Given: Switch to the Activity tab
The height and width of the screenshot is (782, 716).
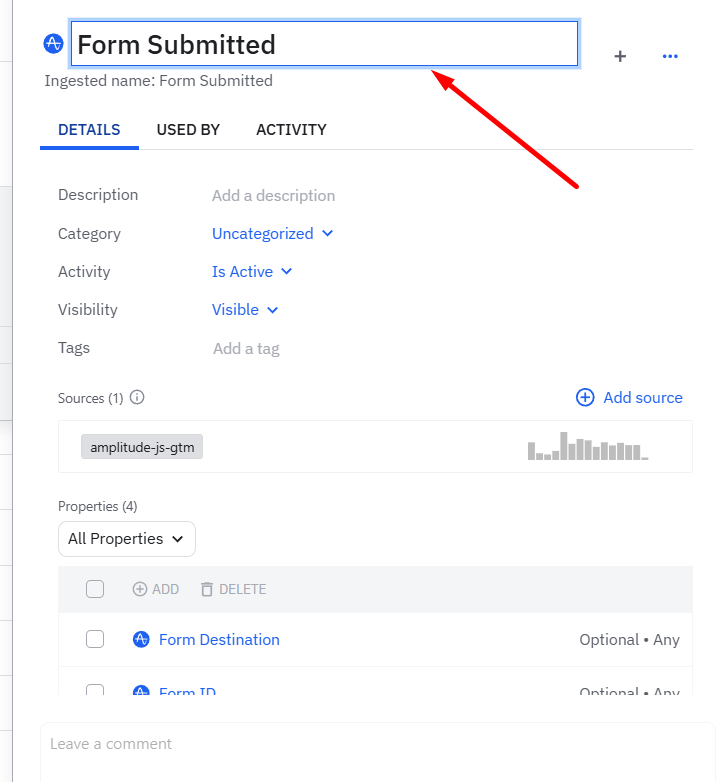Looking at the screenshot, I should [x=291, y=130].
